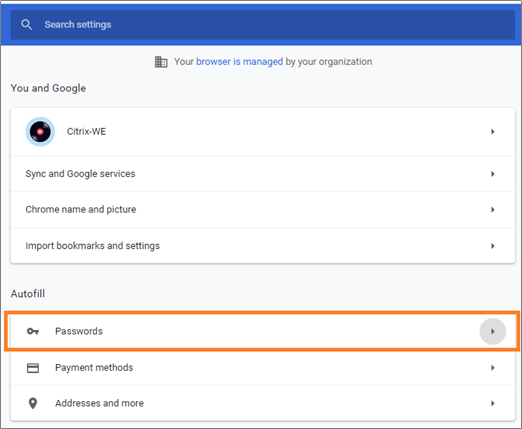Click the magnifying glass search icon

(x=26, y=25)
